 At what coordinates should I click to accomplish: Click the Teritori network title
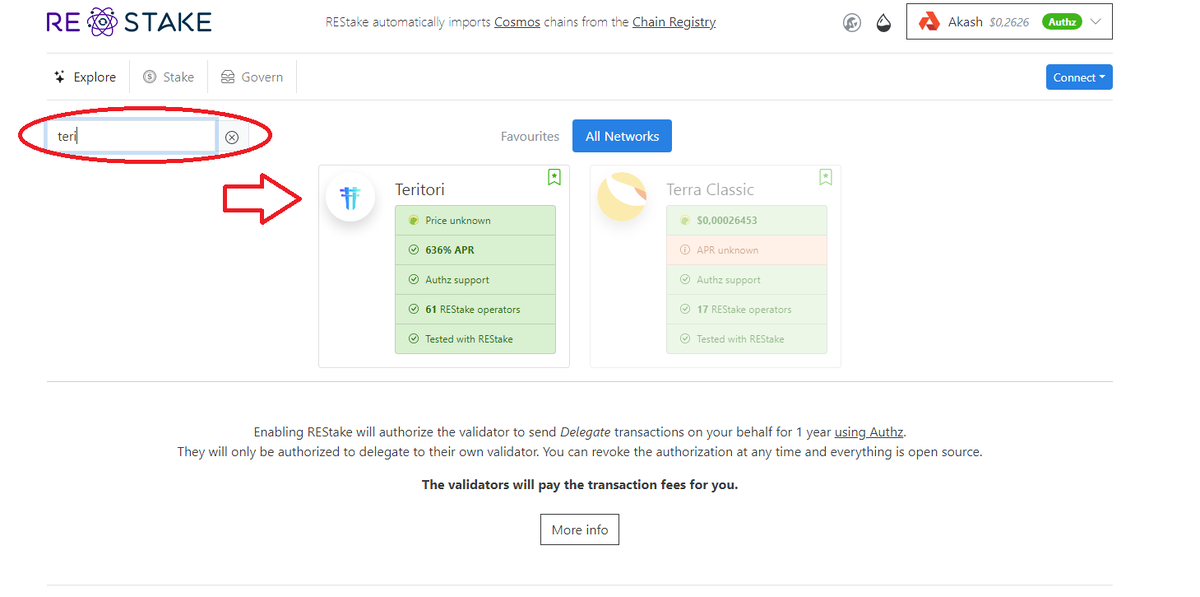coord(420,189)
